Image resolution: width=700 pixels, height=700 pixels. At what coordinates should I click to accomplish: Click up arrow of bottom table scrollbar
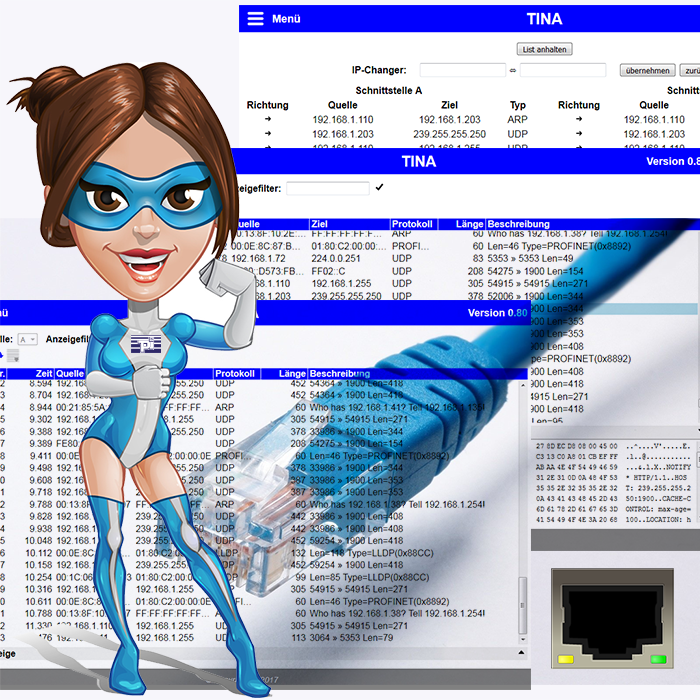pos(523,385)
